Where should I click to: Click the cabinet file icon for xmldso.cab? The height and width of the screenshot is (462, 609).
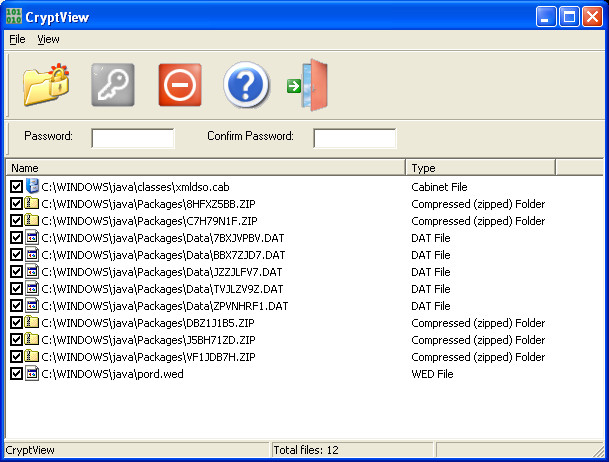point(32,186)
